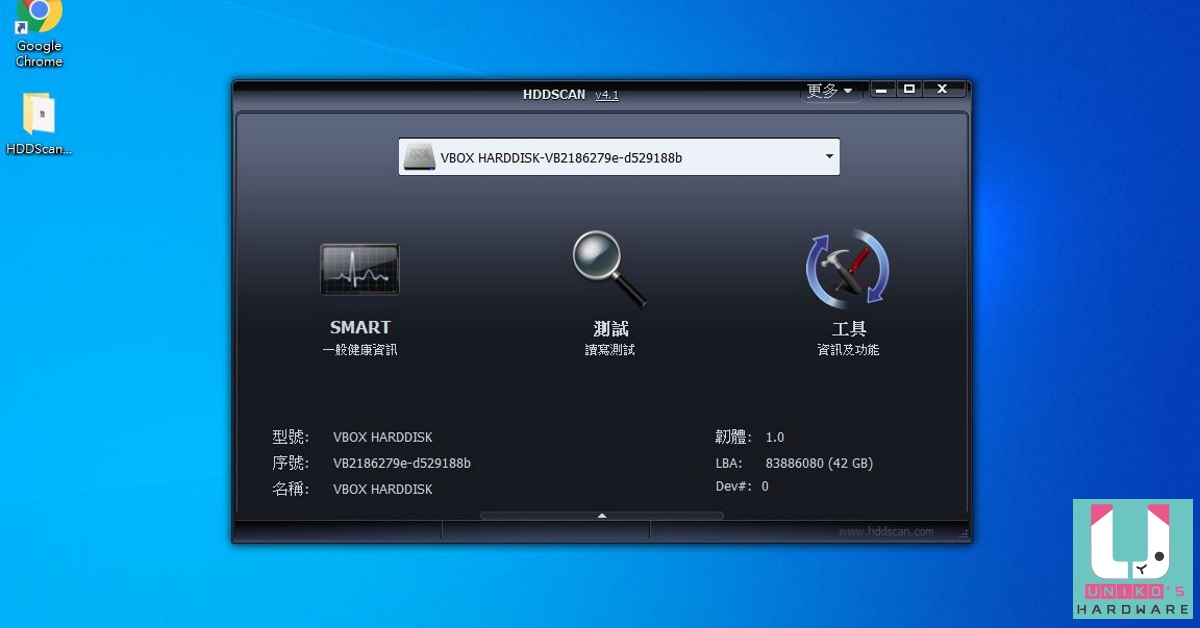Click the LBA value 83886080 (42 GB)

point(819,463)
